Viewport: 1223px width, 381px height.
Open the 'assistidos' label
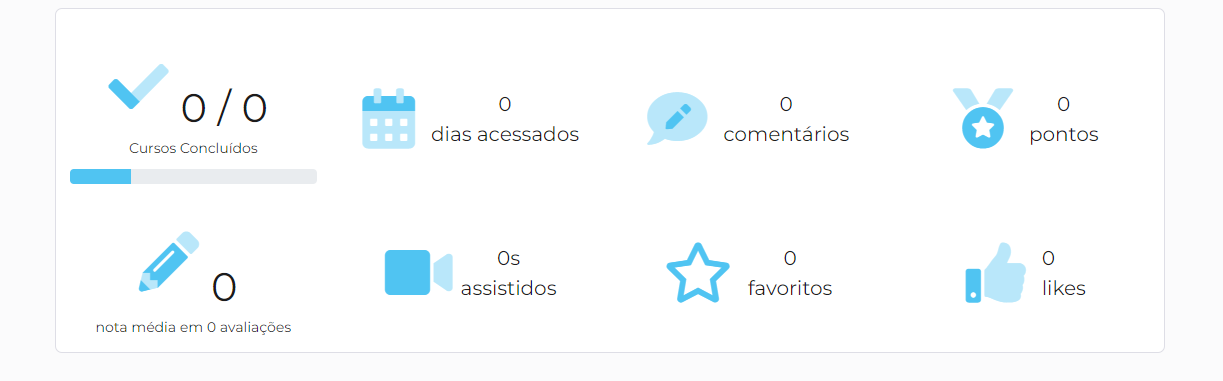(508, 289)
